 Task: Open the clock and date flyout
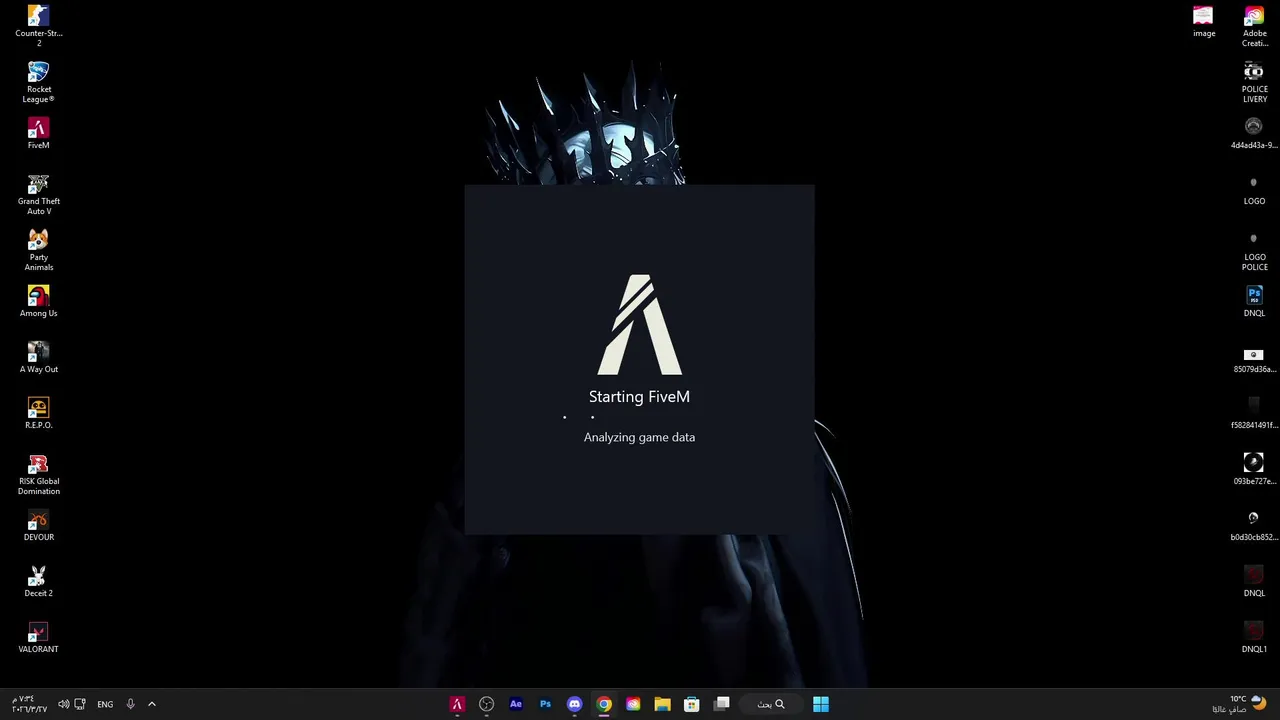pos(29,704)
